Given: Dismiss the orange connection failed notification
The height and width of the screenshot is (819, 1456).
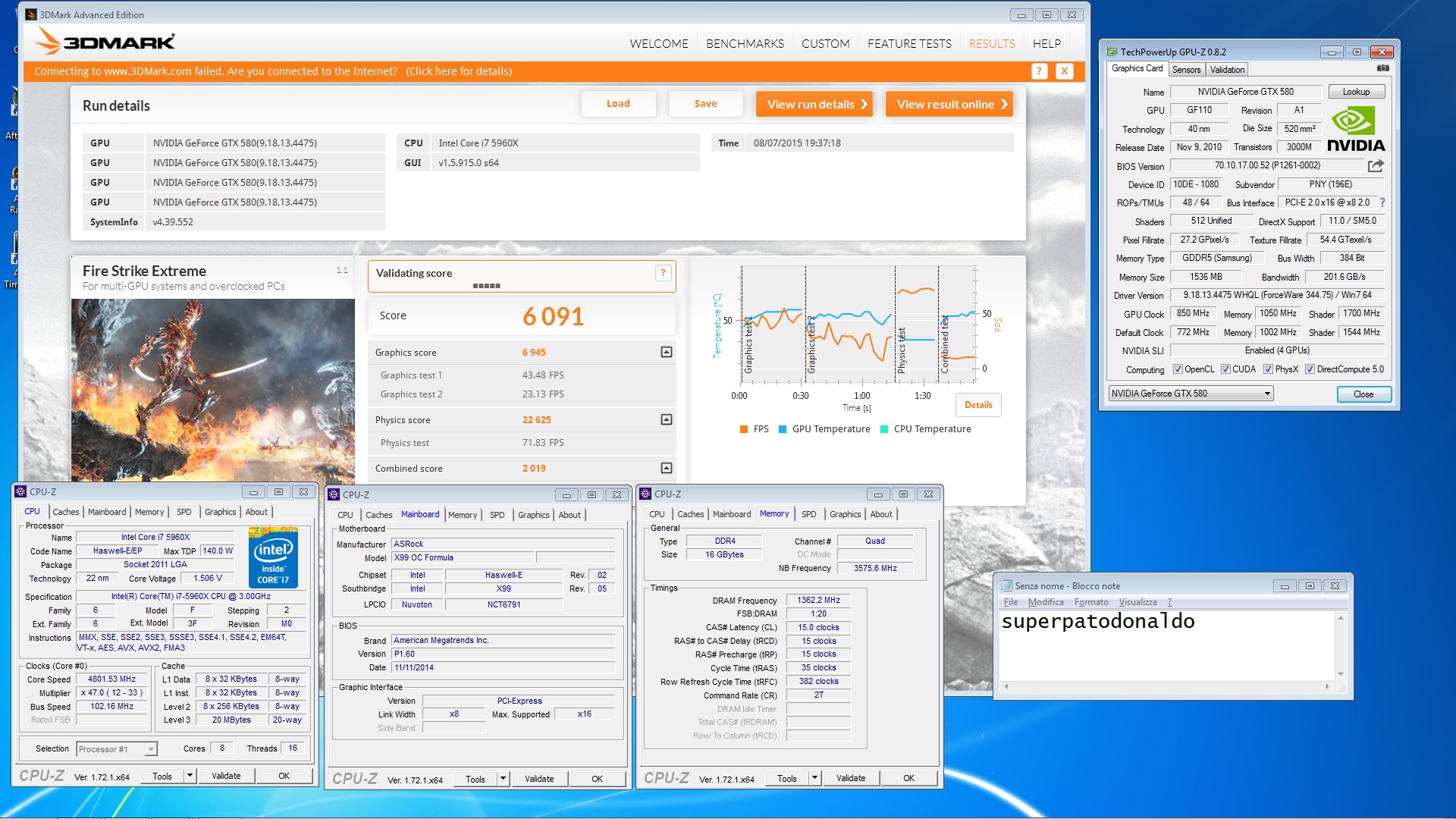Looking at the screenshot, I should pos(1065,71).
